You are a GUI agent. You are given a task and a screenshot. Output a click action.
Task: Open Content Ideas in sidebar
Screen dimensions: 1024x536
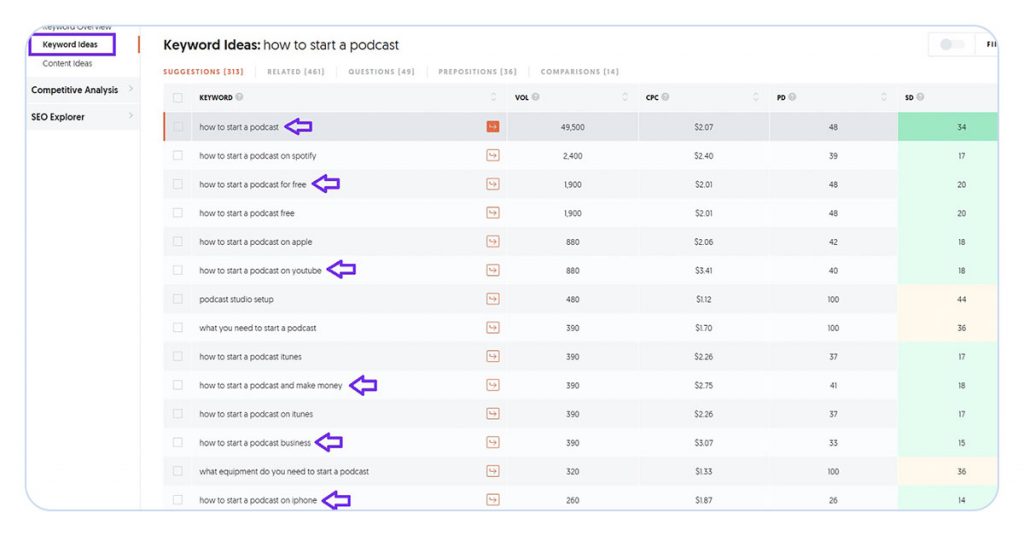67,63
